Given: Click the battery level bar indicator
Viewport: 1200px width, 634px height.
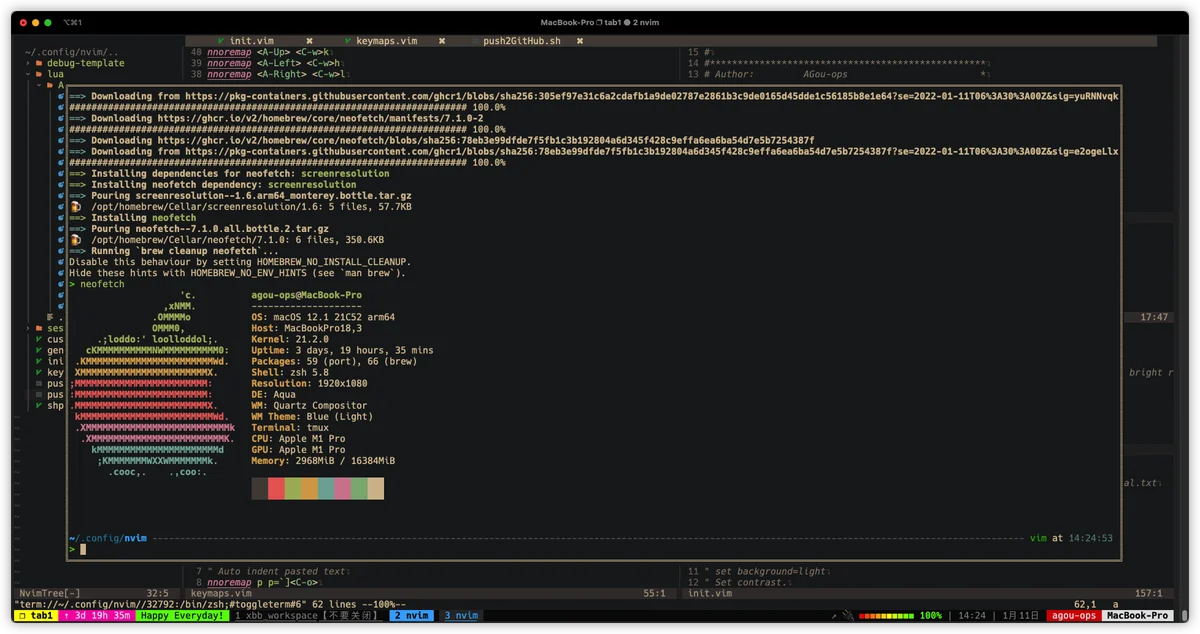Looking at the screenshot, I should [x=887, y=616].
